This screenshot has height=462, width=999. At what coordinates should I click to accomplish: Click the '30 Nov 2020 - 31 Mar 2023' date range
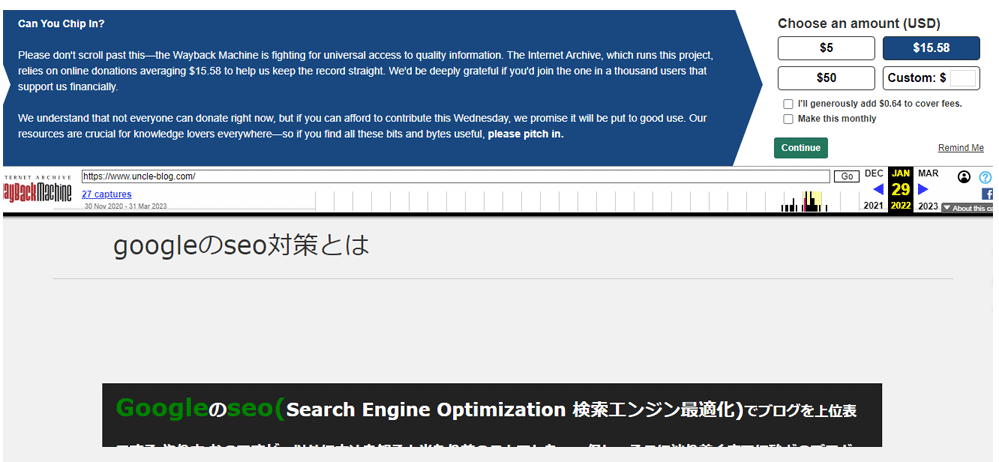(126, 206)
